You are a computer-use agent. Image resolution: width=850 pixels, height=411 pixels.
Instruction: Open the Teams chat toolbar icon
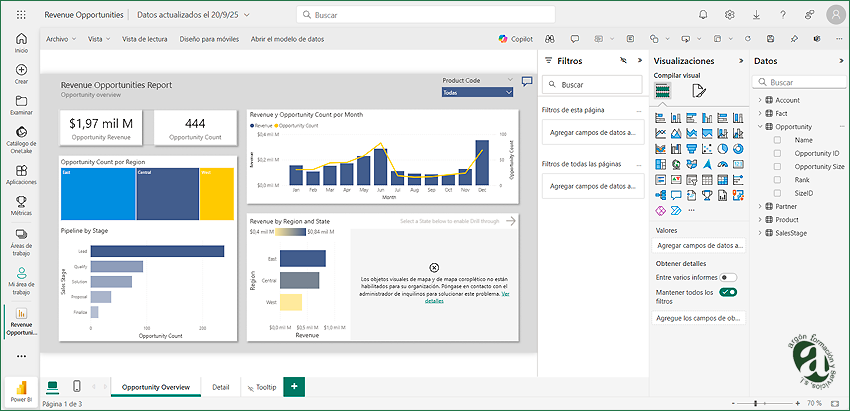point(817,39)
